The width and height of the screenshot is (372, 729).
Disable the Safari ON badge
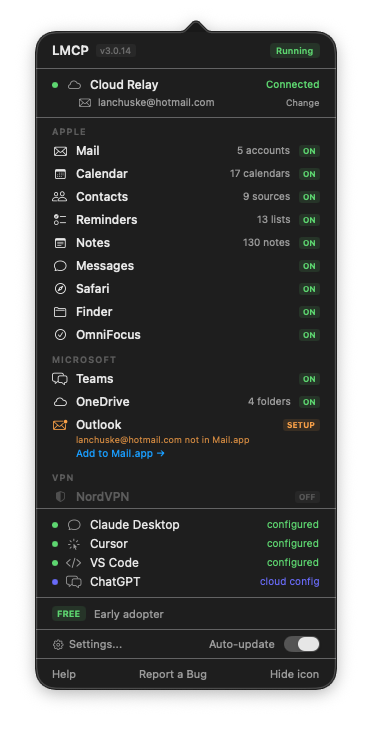tap(309, 289)
